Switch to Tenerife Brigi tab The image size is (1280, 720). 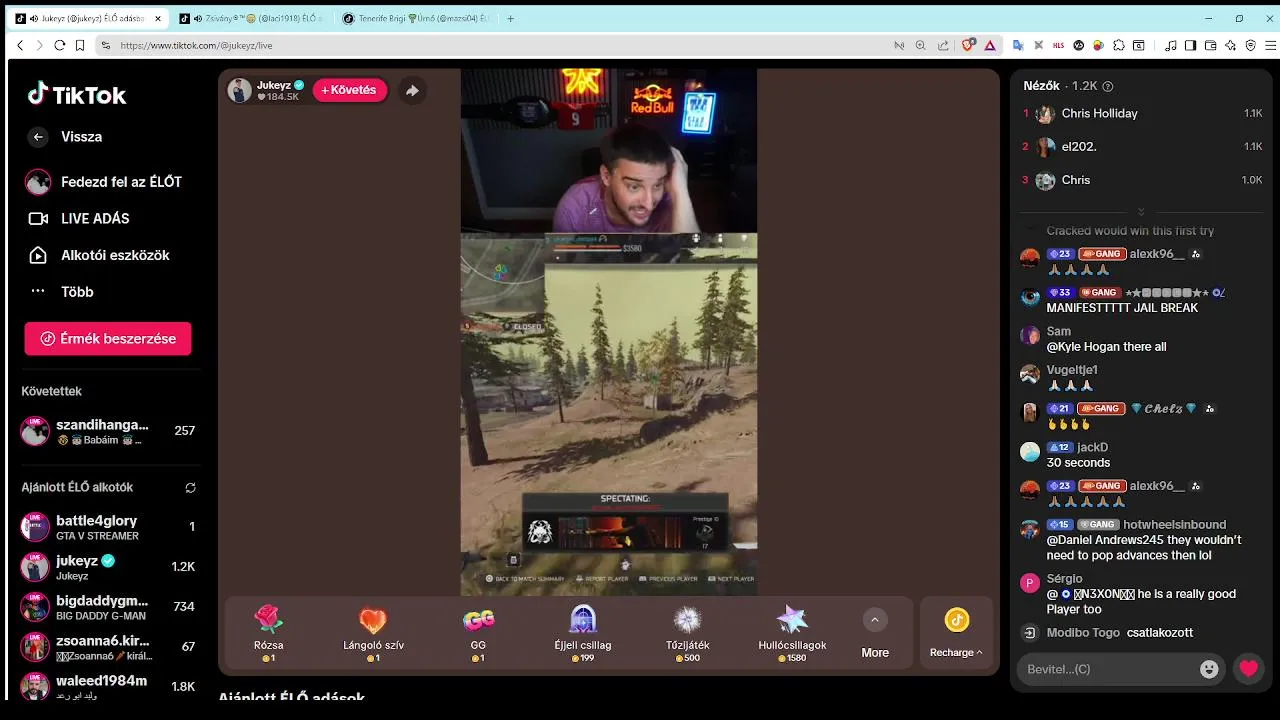tap(414, 18)
